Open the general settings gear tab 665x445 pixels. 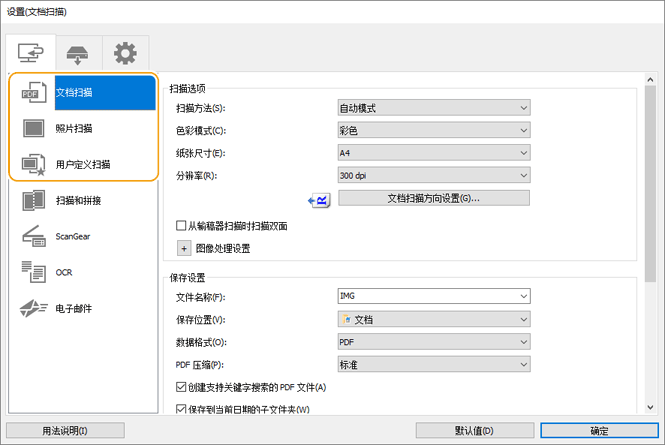(x=124, y=51)
